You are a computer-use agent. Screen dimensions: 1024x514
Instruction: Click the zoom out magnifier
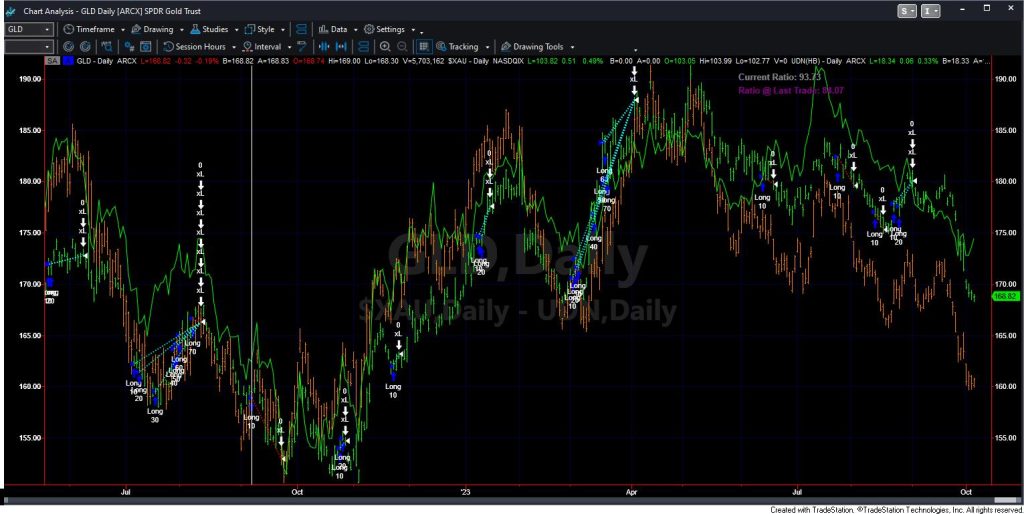pos(402,47)
